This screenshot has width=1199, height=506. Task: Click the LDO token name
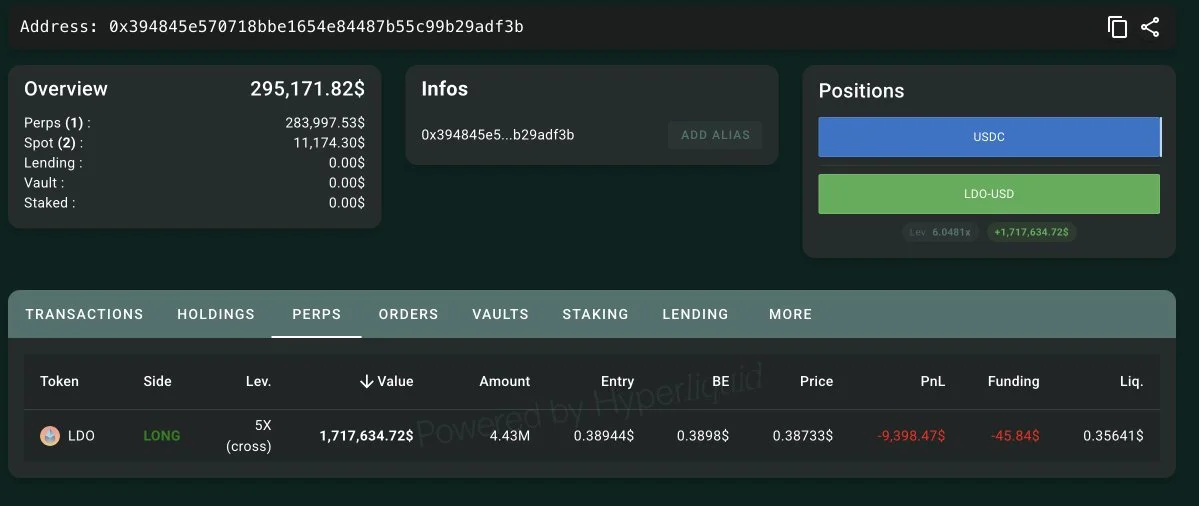click(x=81, y=436)
